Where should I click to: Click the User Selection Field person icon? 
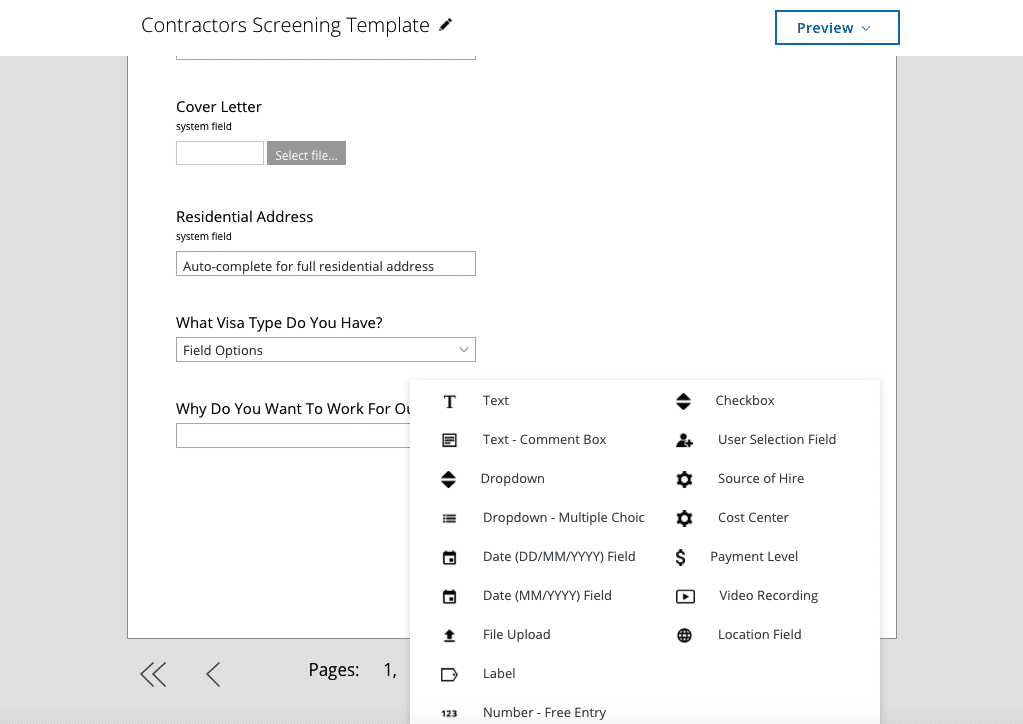pos(684,440)
